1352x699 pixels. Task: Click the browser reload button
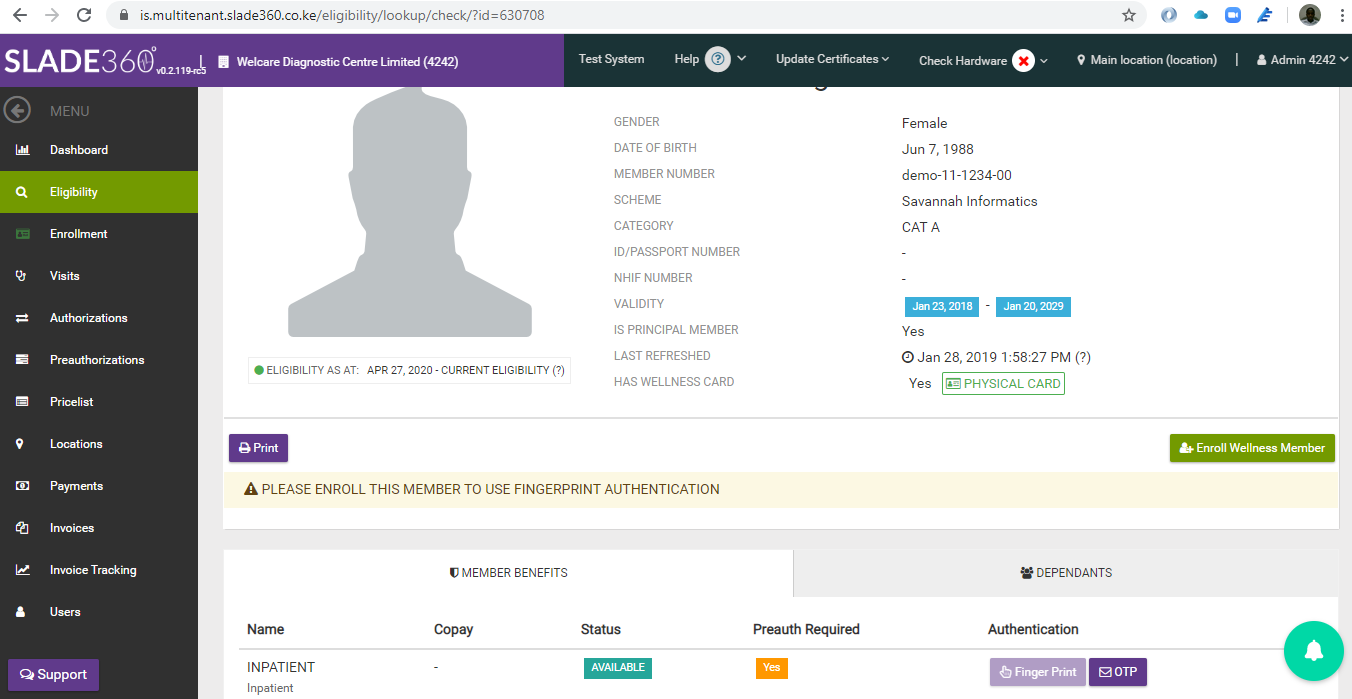(x=84, y=15)
